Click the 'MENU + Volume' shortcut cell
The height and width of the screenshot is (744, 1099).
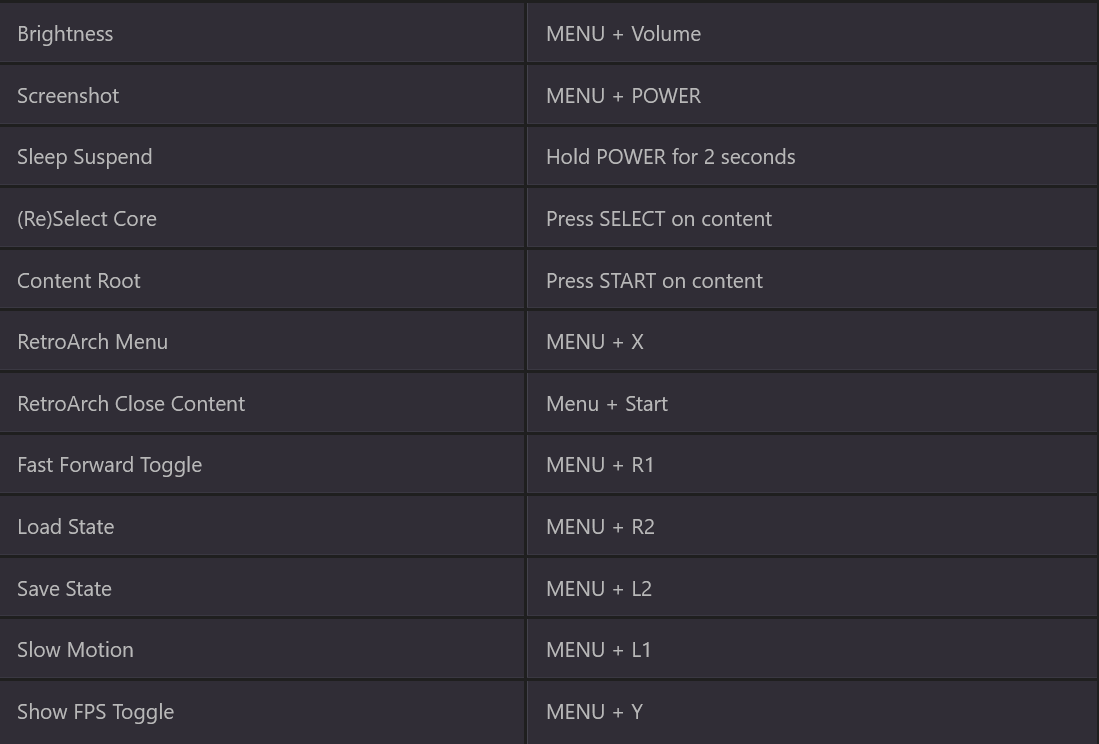623,34
